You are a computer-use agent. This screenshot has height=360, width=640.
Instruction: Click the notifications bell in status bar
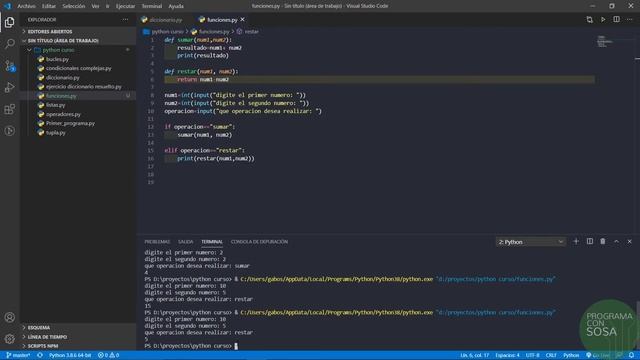coord(631,356)
